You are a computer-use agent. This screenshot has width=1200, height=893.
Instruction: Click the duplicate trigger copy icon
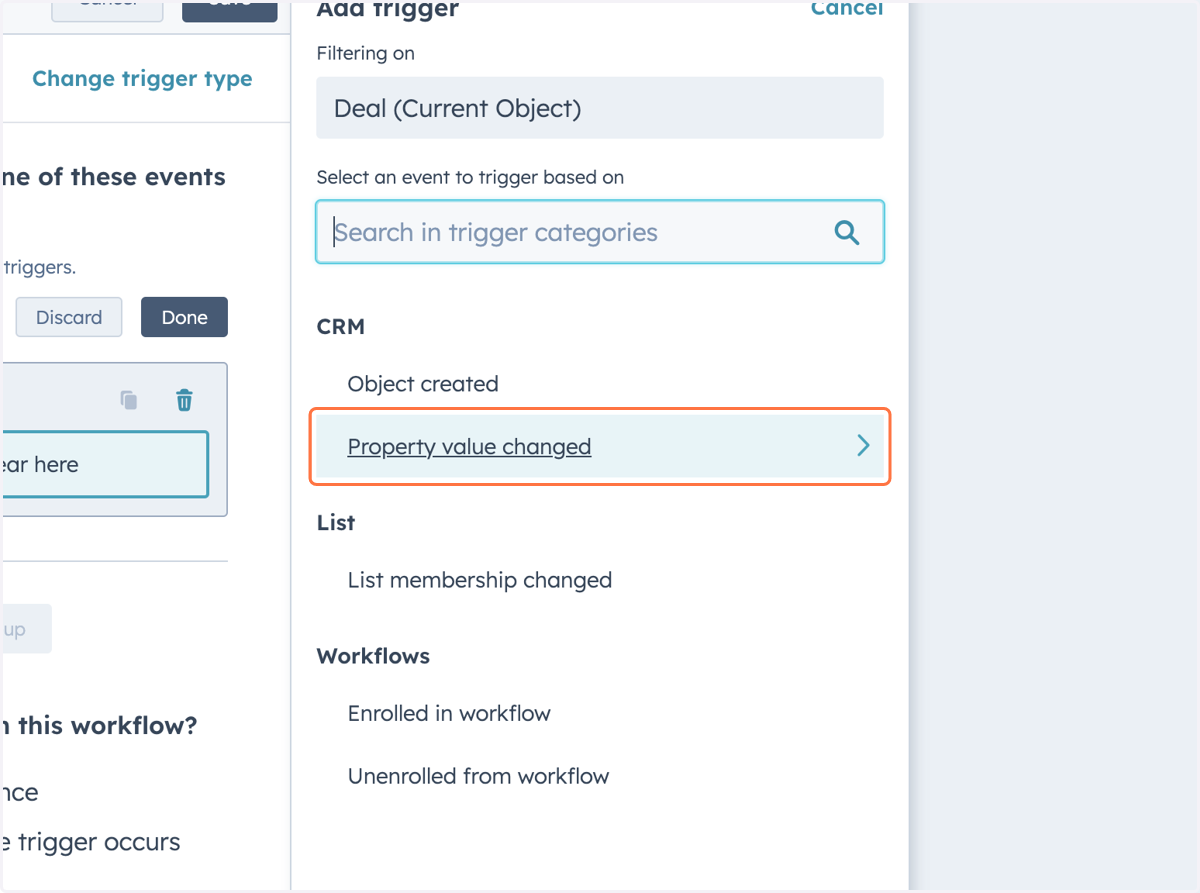[x=129, y=400]
